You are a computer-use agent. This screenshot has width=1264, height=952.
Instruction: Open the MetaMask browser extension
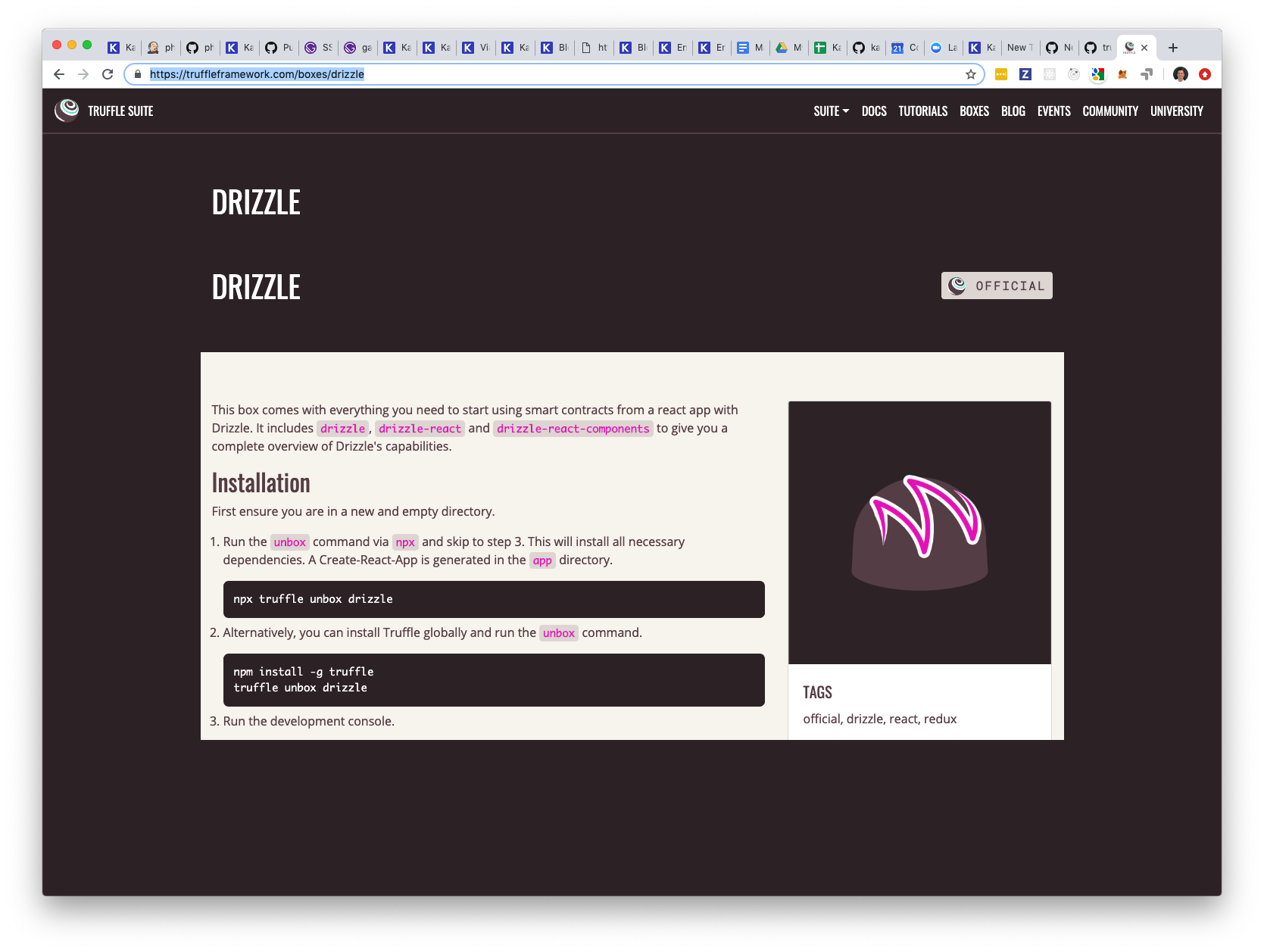click(1122, 74)
